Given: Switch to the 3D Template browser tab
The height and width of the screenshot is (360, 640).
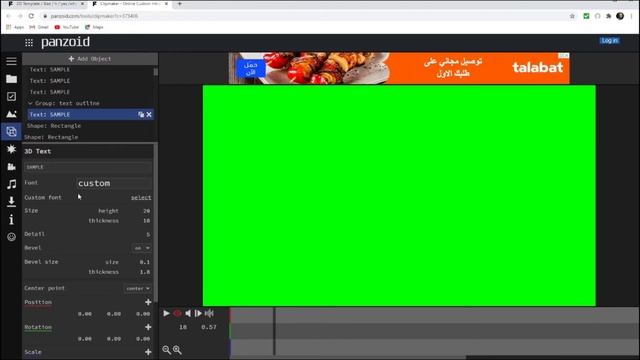Looking at the screenshot, I should (x=47, y=4).
